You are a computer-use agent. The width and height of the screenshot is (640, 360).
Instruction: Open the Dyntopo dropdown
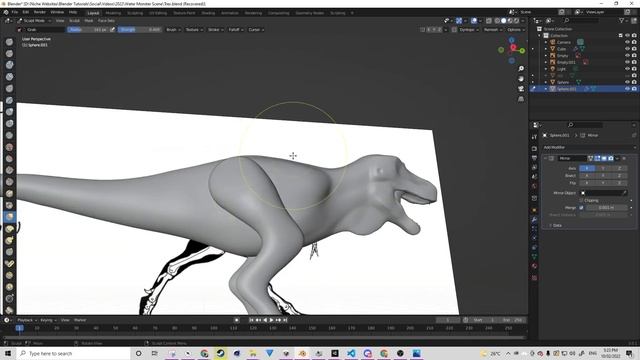pyautogui.click(x=469, y=30)
